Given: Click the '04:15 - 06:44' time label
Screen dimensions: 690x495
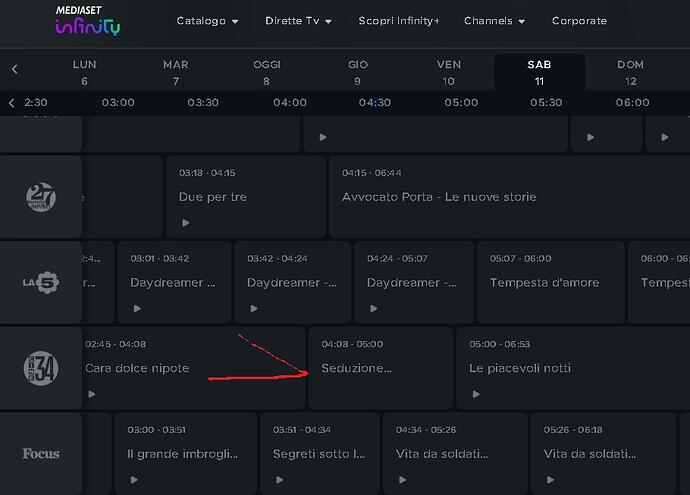Looking at the screenshot, I should tap(371, 173).
